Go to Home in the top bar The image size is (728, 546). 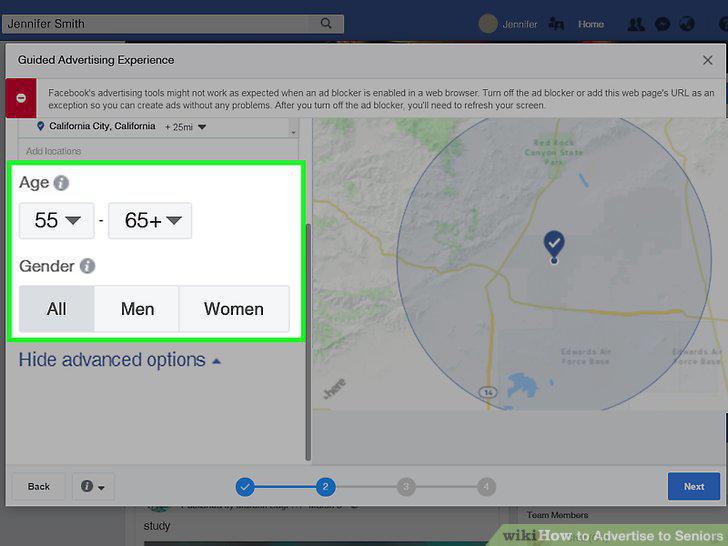pos(591,24)
